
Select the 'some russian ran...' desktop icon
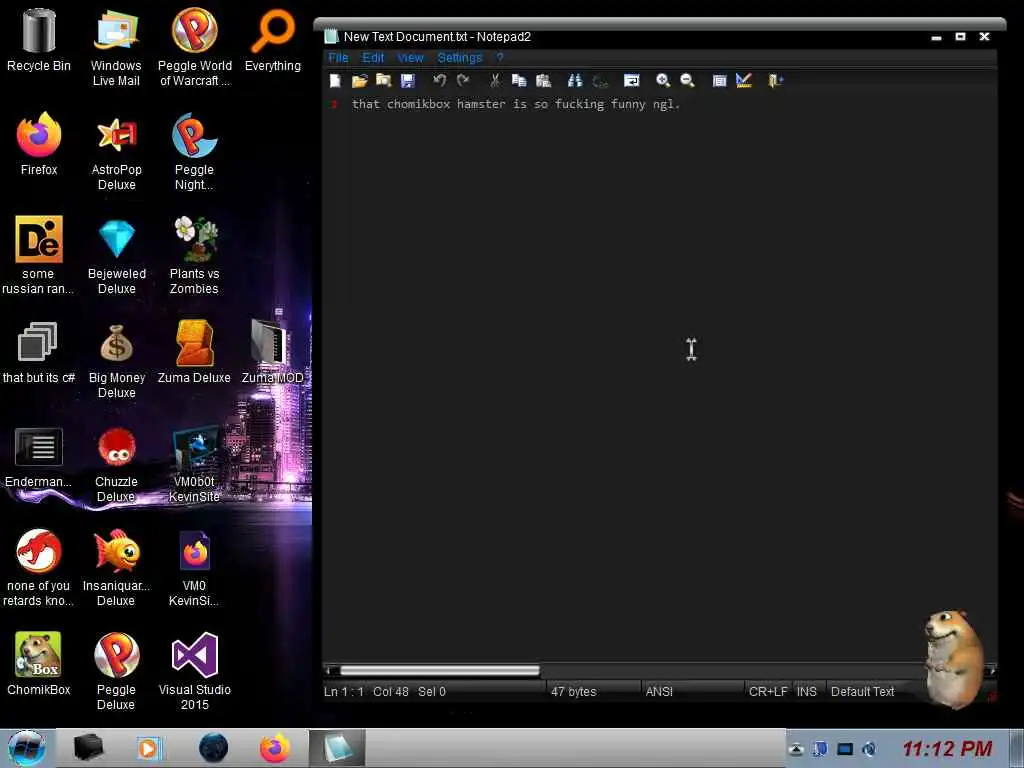pyautogui.click(x=39, y=255)
